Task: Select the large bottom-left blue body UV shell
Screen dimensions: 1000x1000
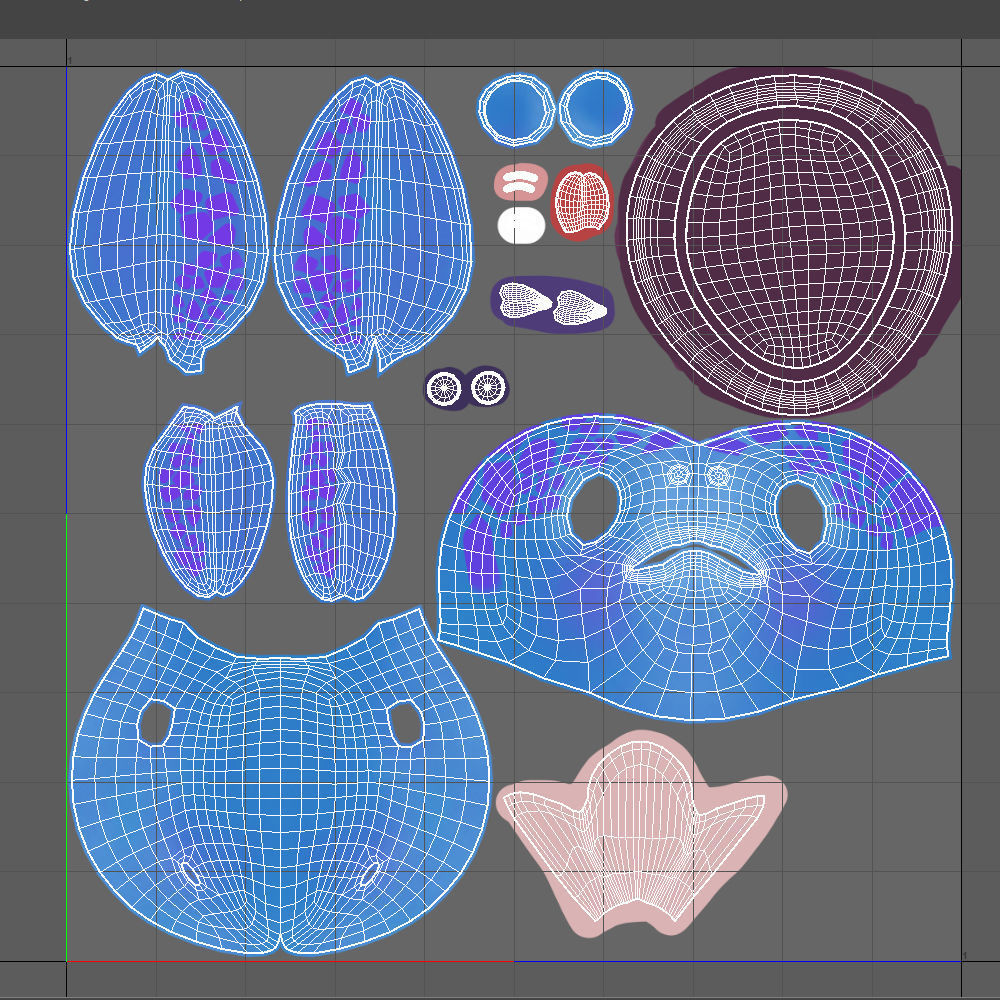Action: (x=281, y=781)
